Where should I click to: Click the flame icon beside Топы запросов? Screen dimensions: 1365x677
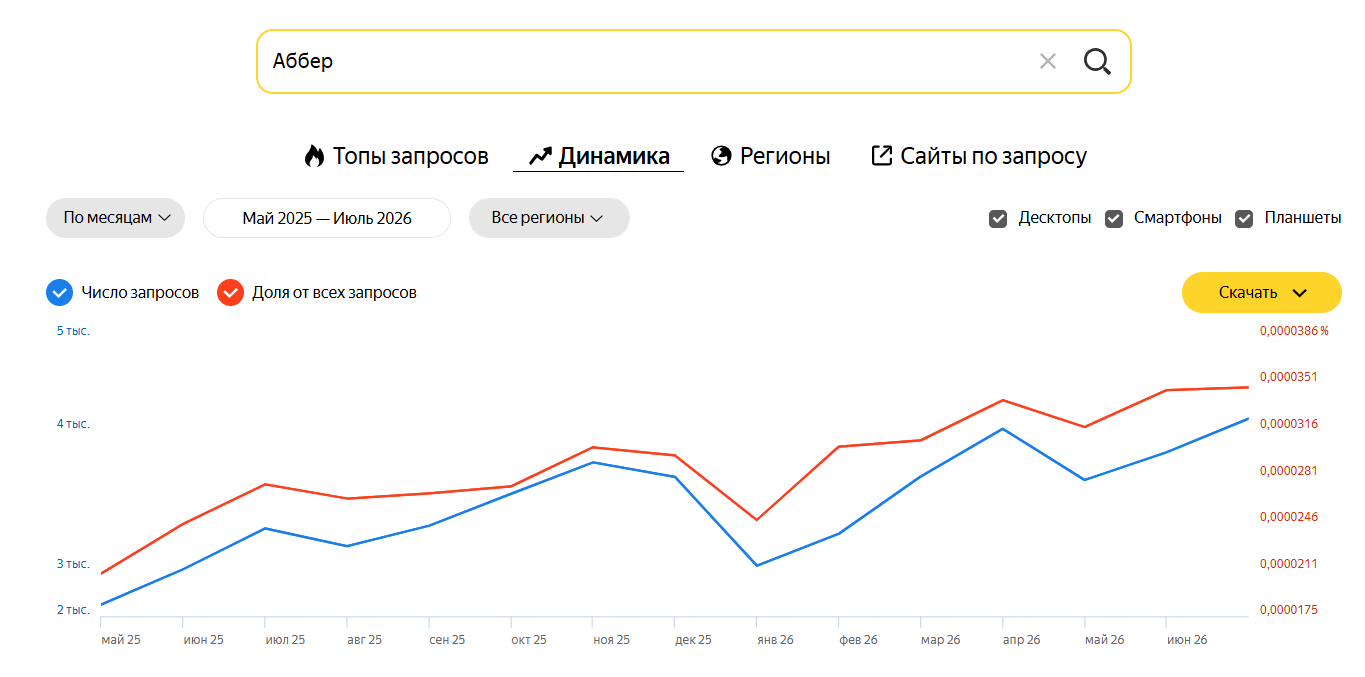point(314,156)
